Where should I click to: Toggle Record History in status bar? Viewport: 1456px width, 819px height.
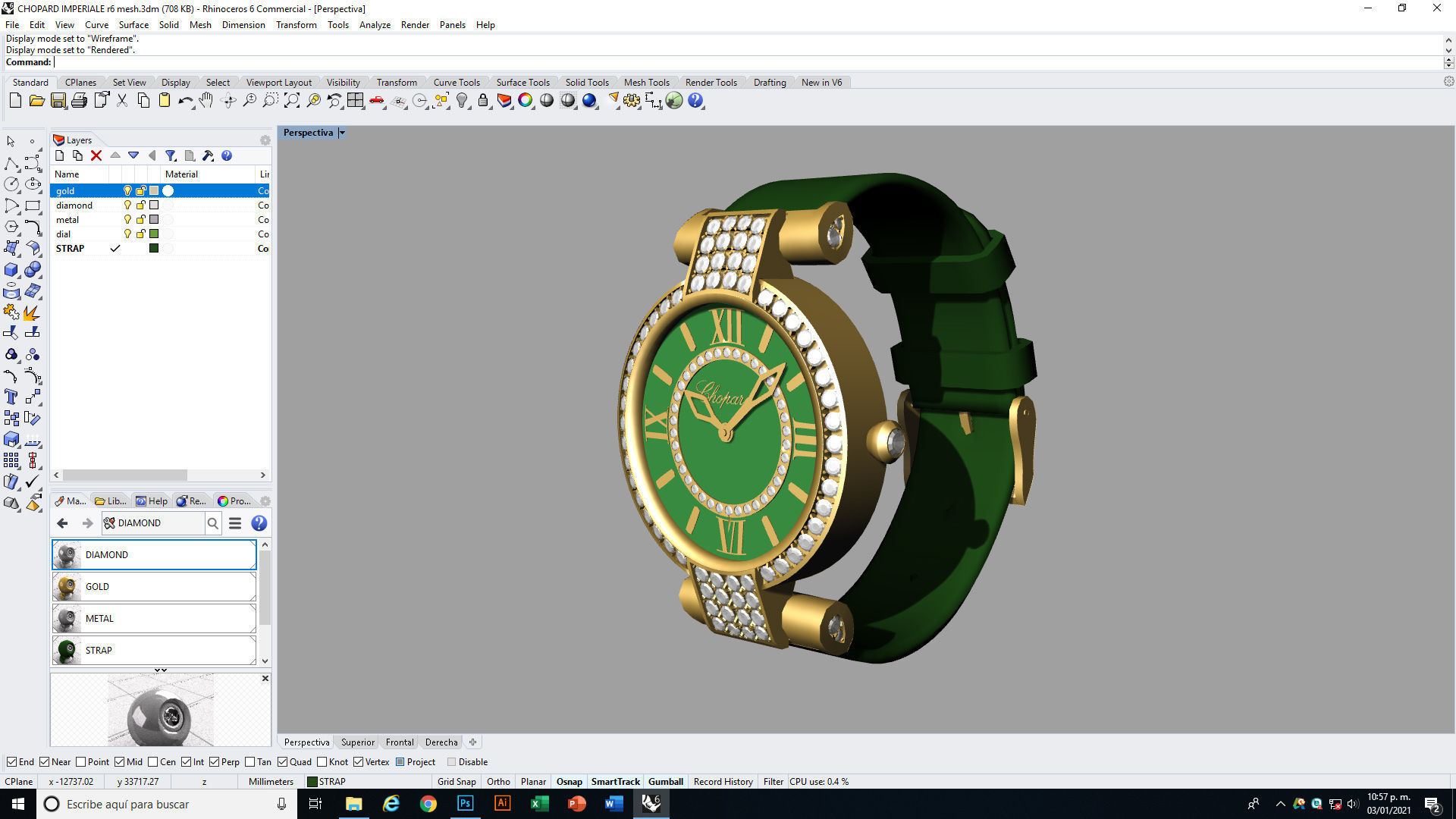point(723,782)
